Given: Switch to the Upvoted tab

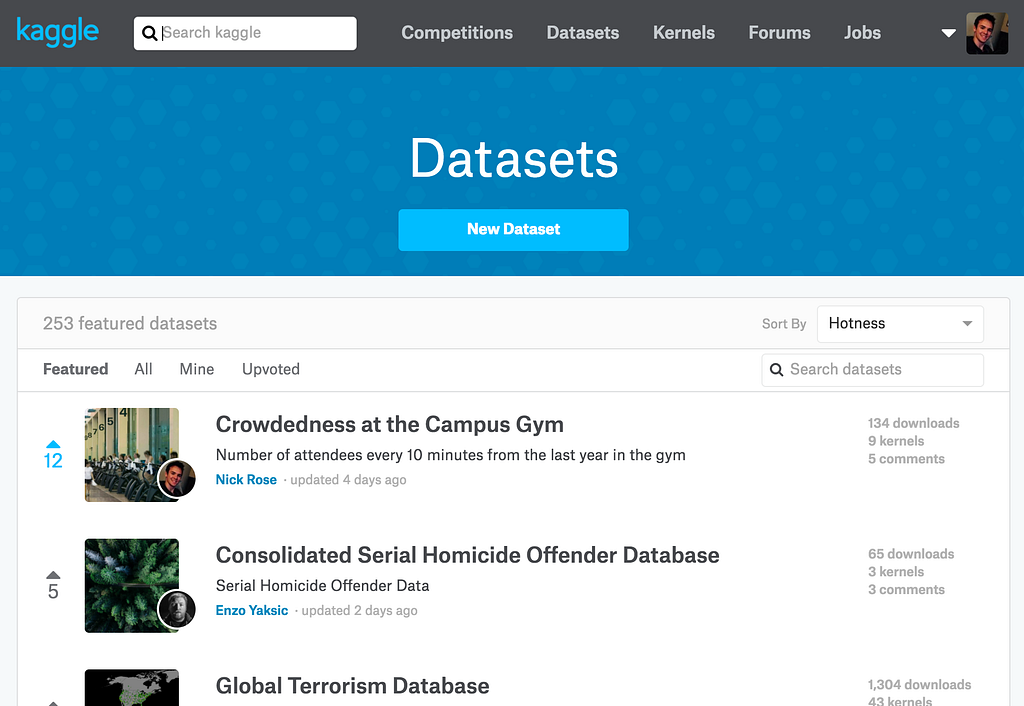Looking at the screenshot, I should [270, 369].
